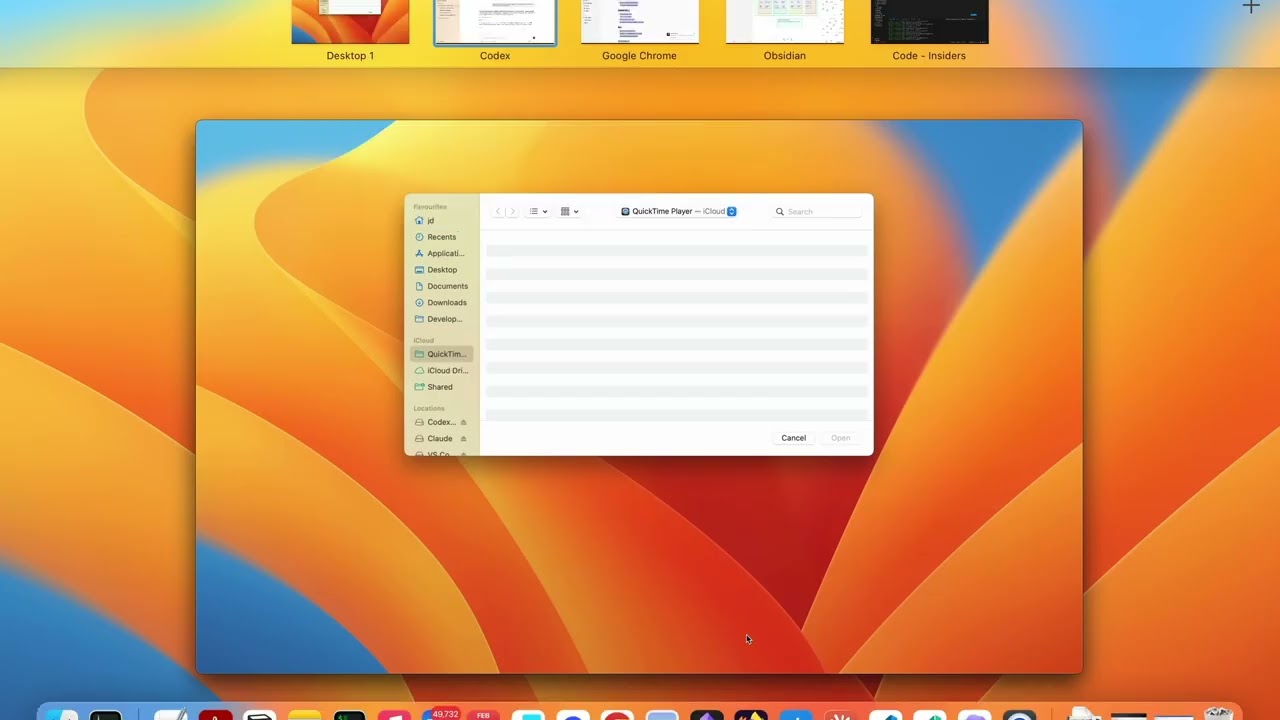This screenshot has width=1280, height=720.
Task: Select QuickTime folder under iCloud
Action: click(x=441, y=354)
